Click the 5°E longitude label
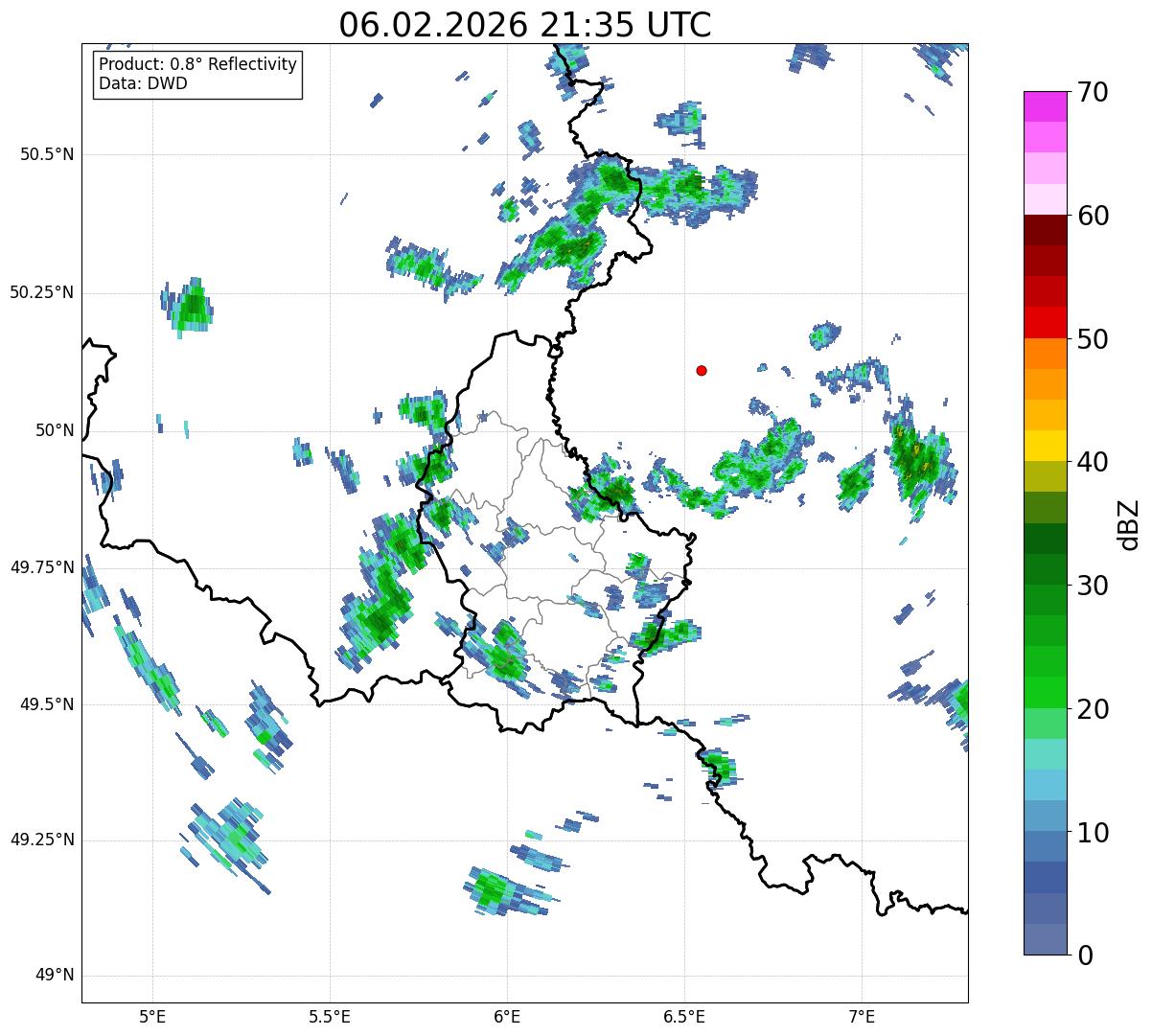The width and height of the screenshot is (1152, 1036). point(152,1016)
